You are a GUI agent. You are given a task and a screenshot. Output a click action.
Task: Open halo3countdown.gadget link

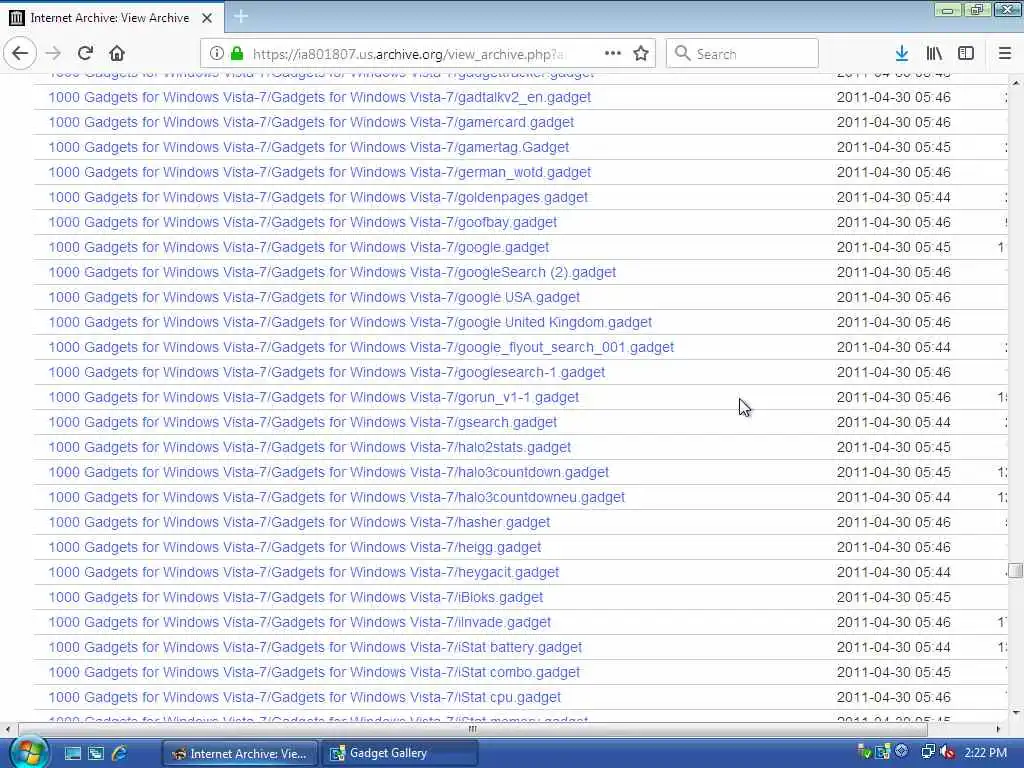(x=328, y=472)
